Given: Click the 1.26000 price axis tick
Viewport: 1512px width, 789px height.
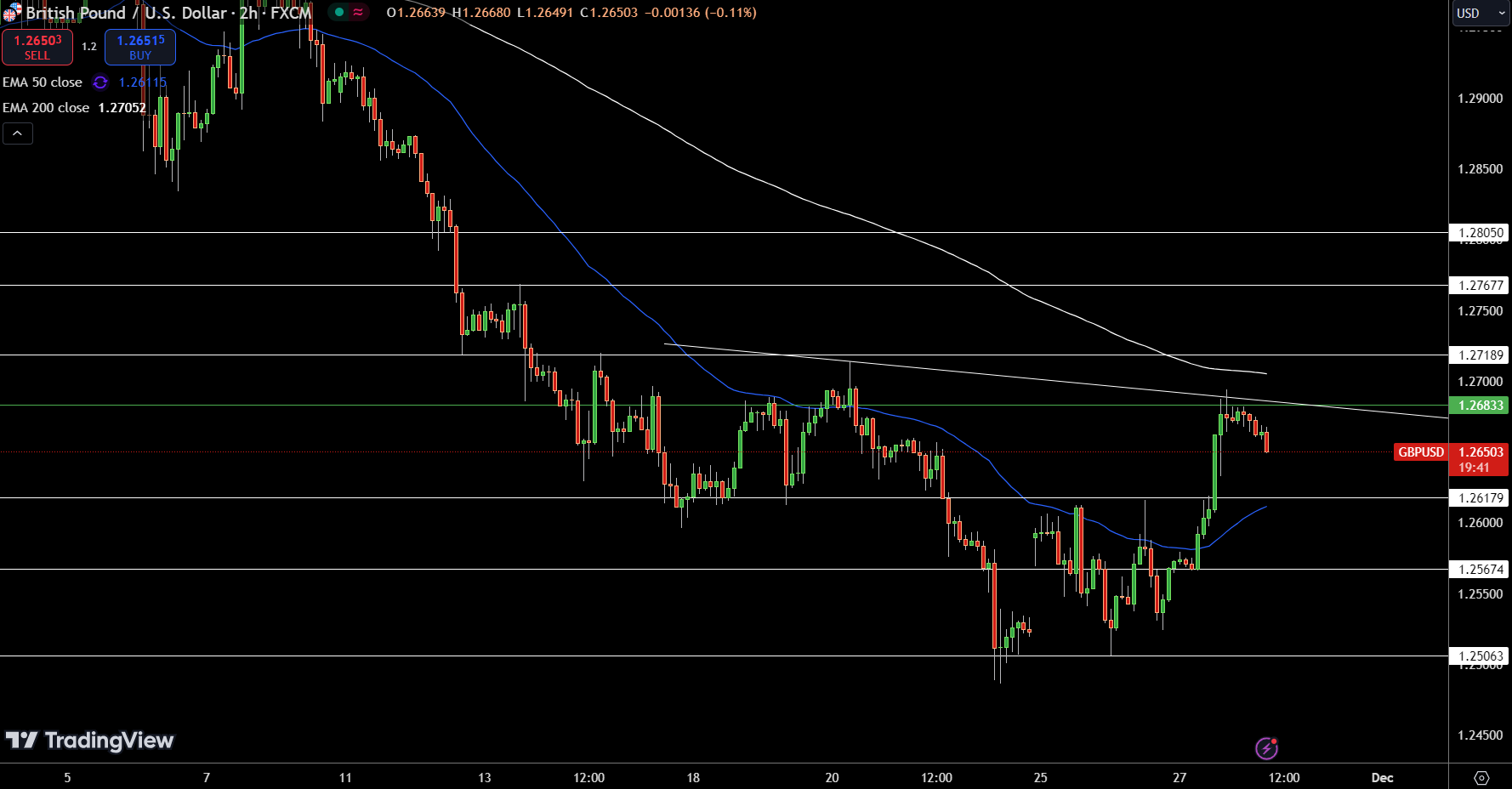Looking at the screenshot, I should coord(1481,523).
